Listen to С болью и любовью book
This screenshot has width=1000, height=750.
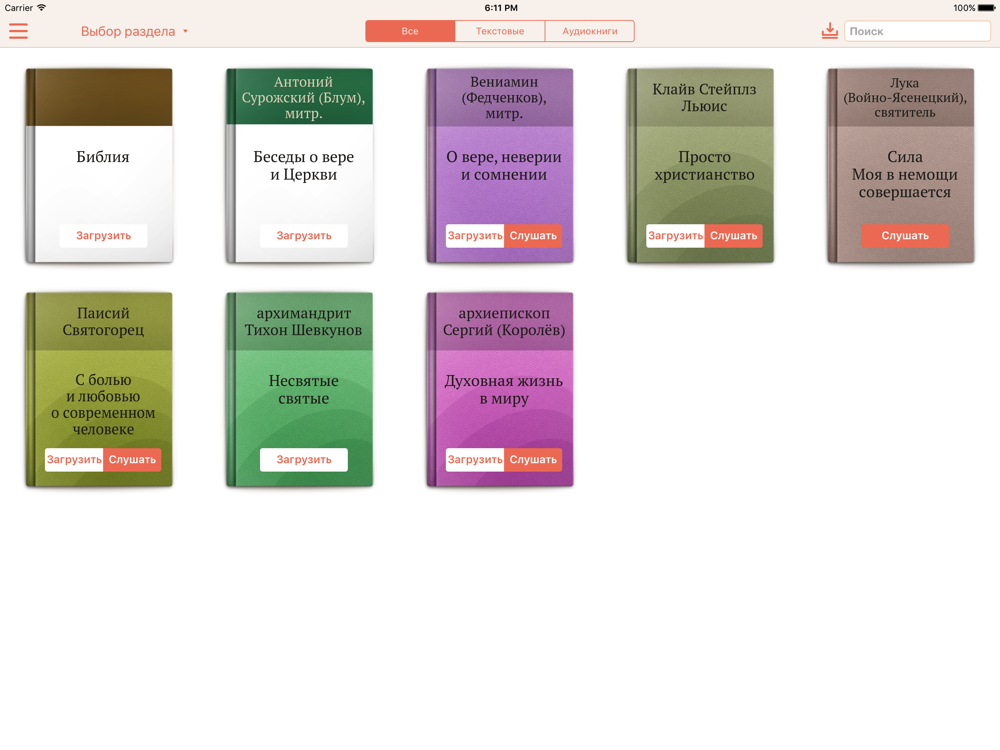(x=132, y=459)
